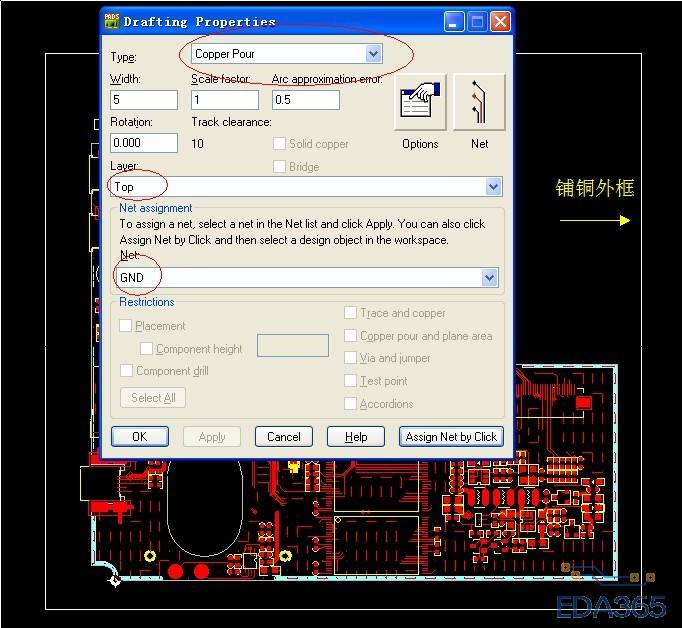682x628 pixels.
Task: Toggle the Bridge checkbox
Action: (x=279, y=167)
